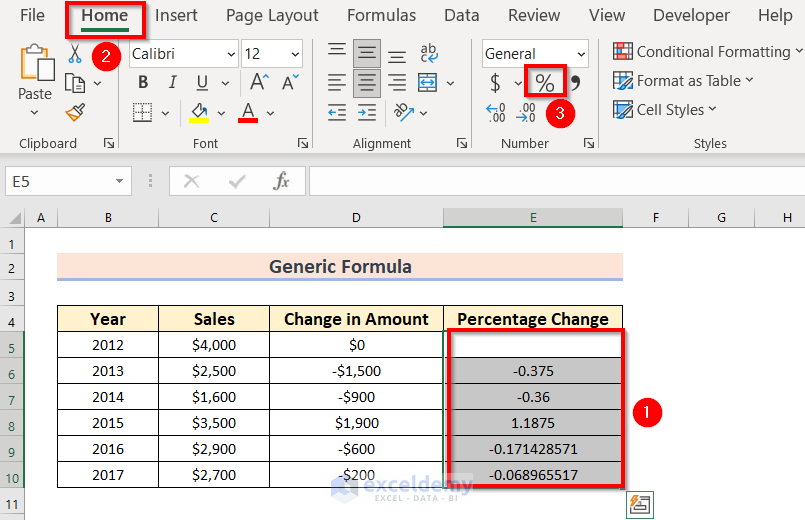
Task: Toggle Italic formatting
Action: point(171,83)
